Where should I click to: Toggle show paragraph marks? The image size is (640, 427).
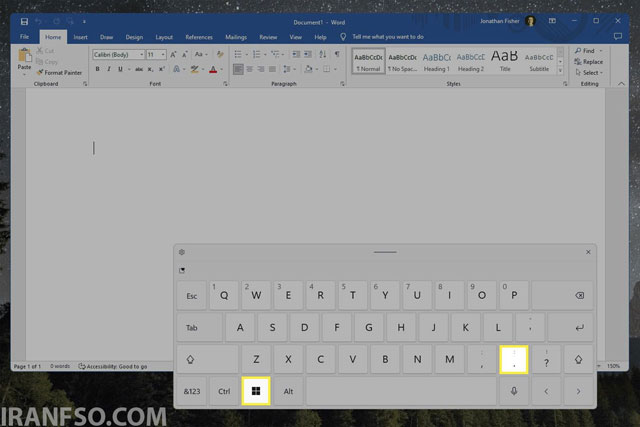point(337,54)
